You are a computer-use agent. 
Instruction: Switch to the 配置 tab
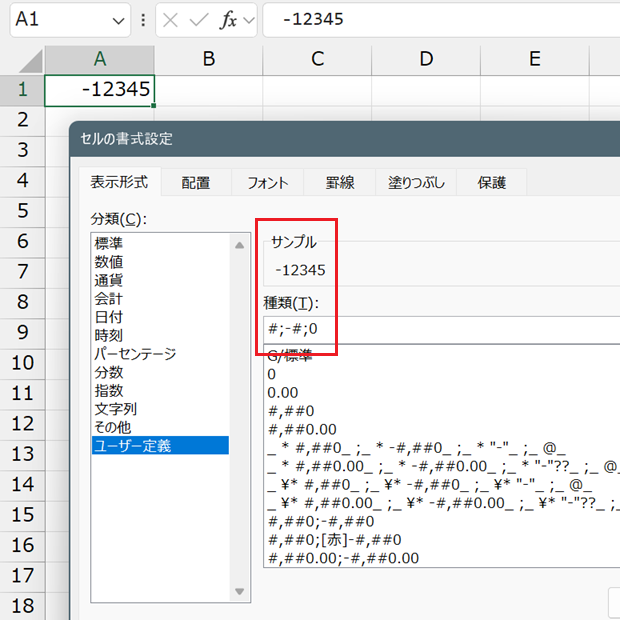pos(196,183)
